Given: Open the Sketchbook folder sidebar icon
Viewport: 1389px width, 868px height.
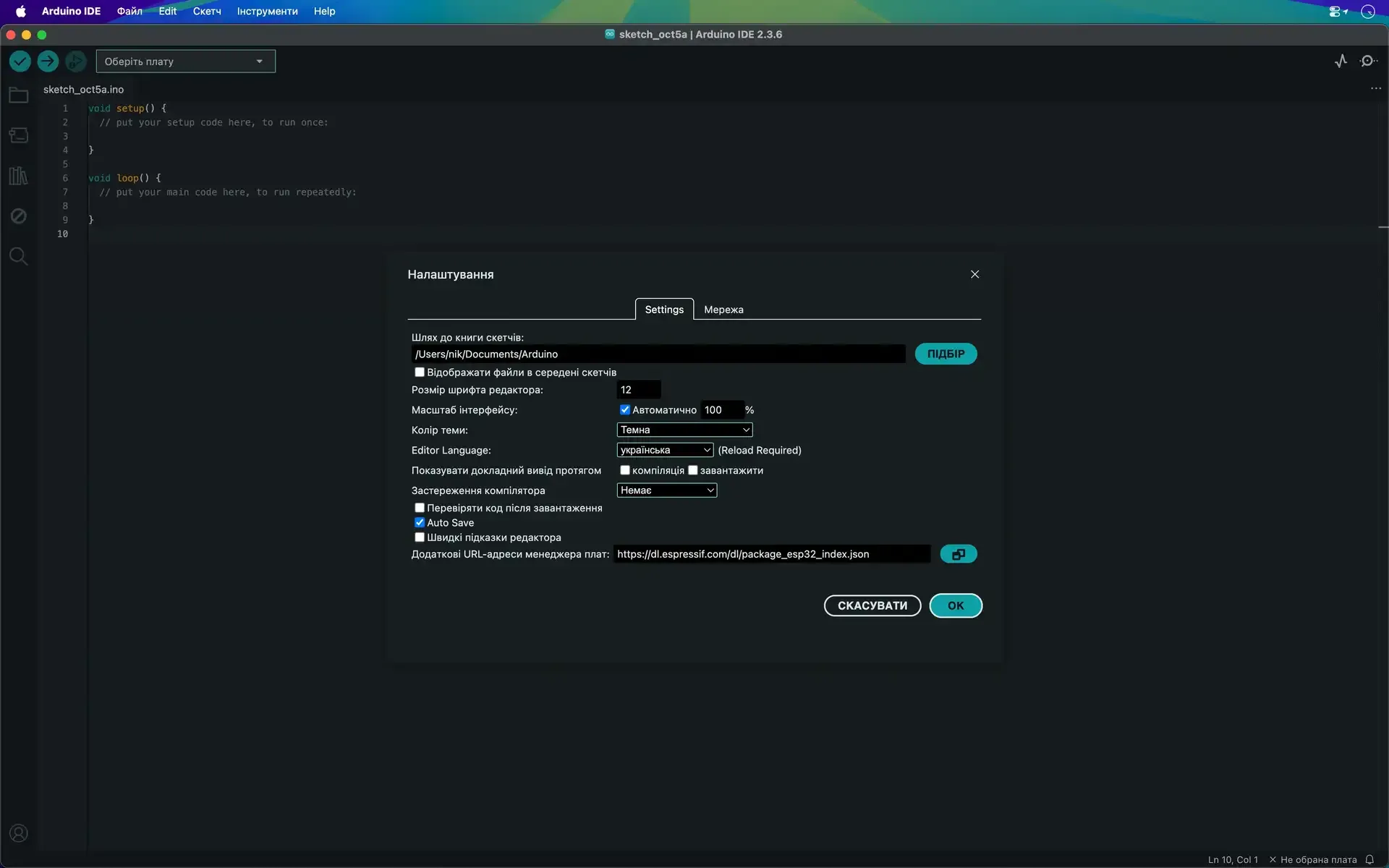Looking at the screenshot, I should pyautogui.click(x=19, y=95).
